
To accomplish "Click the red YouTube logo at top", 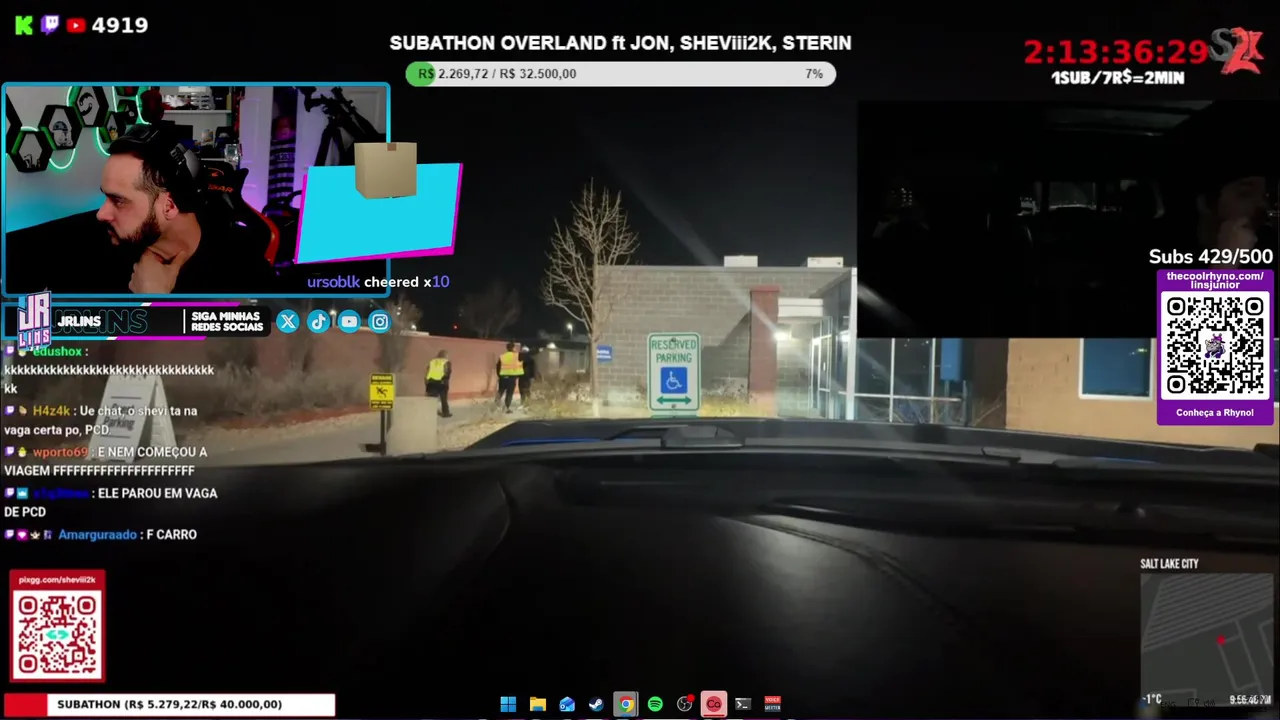I will click(76, 25).
